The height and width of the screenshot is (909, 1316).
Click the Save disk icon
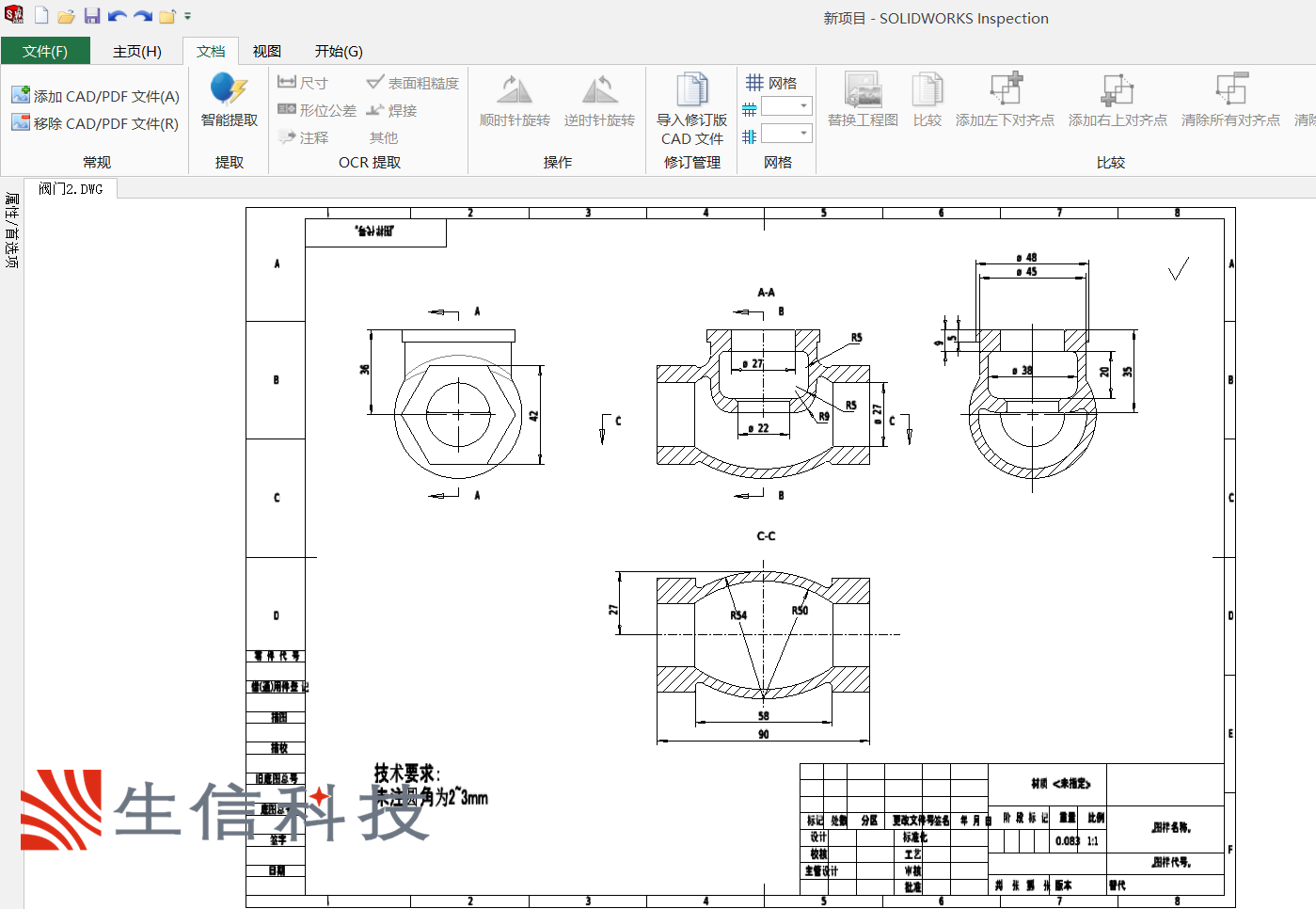tap(91, 16)
